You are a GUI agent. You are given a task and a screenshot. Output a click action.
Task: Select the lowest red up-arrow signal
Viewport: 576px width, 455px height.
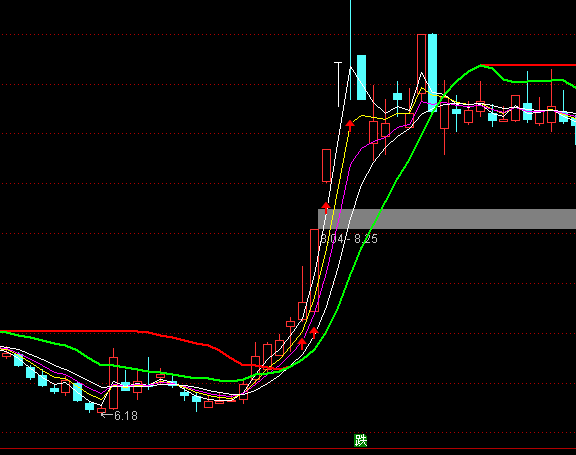[x=302, y=344]
